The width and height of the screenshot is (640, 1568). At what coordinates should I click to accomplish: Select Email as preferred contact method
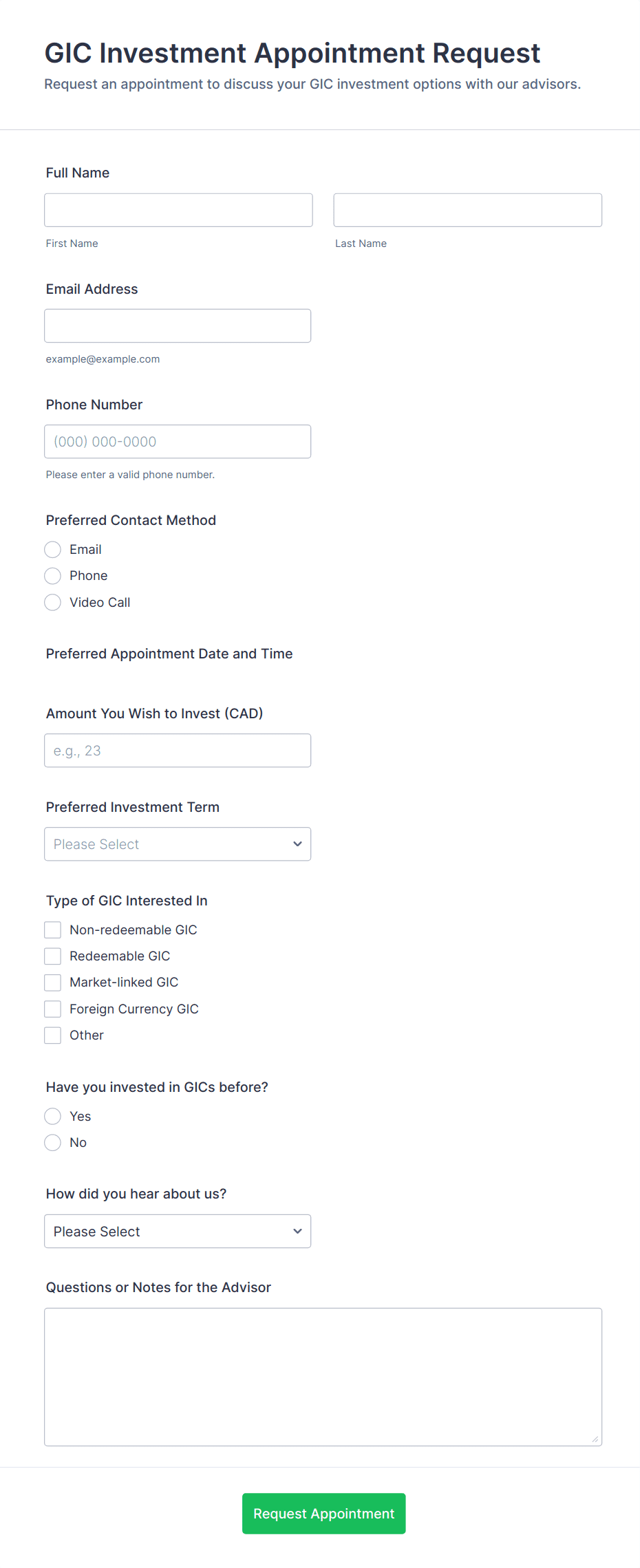pos(53,550)
